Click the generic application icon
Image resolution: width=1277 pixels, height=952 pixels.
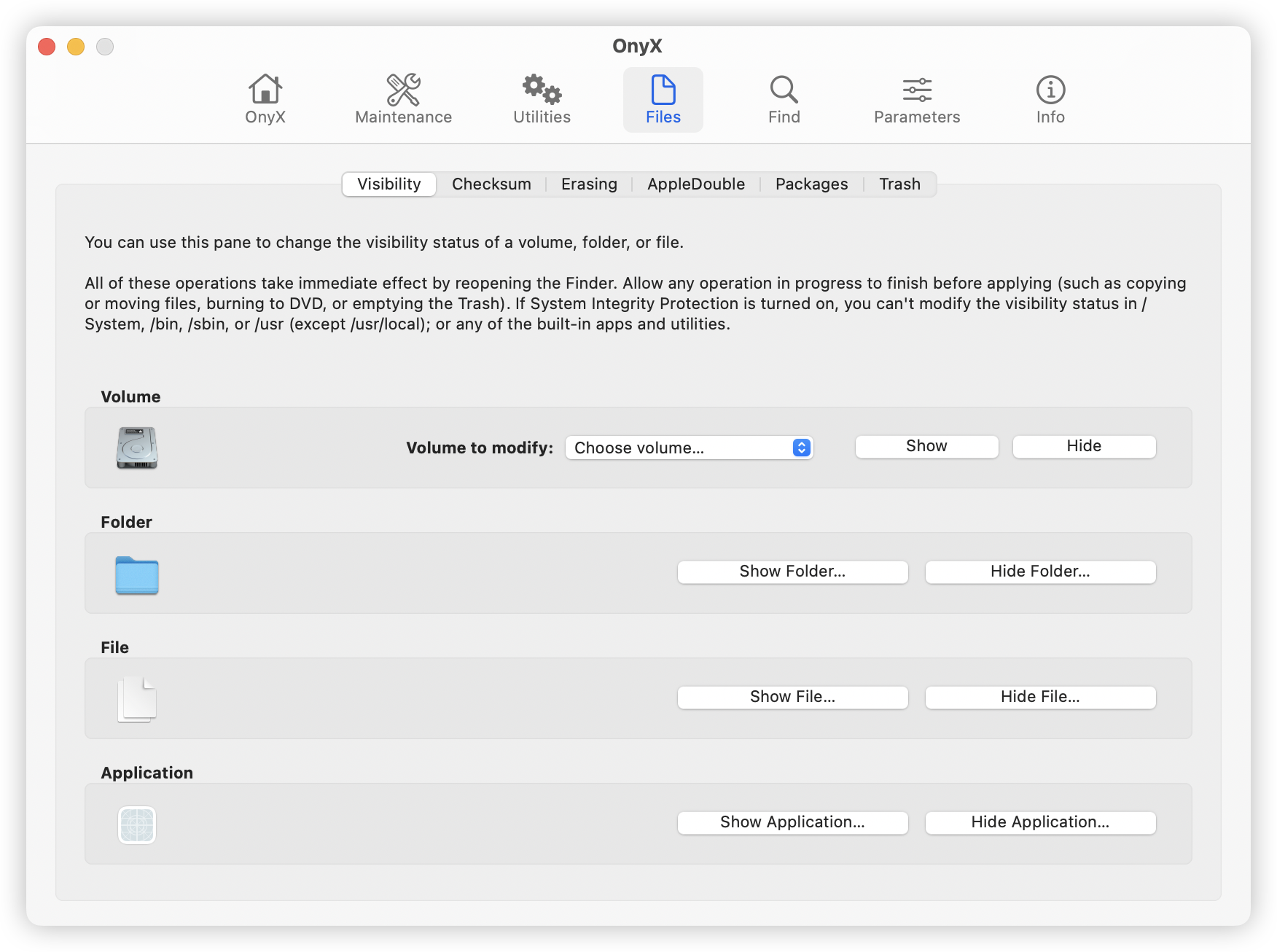(137, 825)
